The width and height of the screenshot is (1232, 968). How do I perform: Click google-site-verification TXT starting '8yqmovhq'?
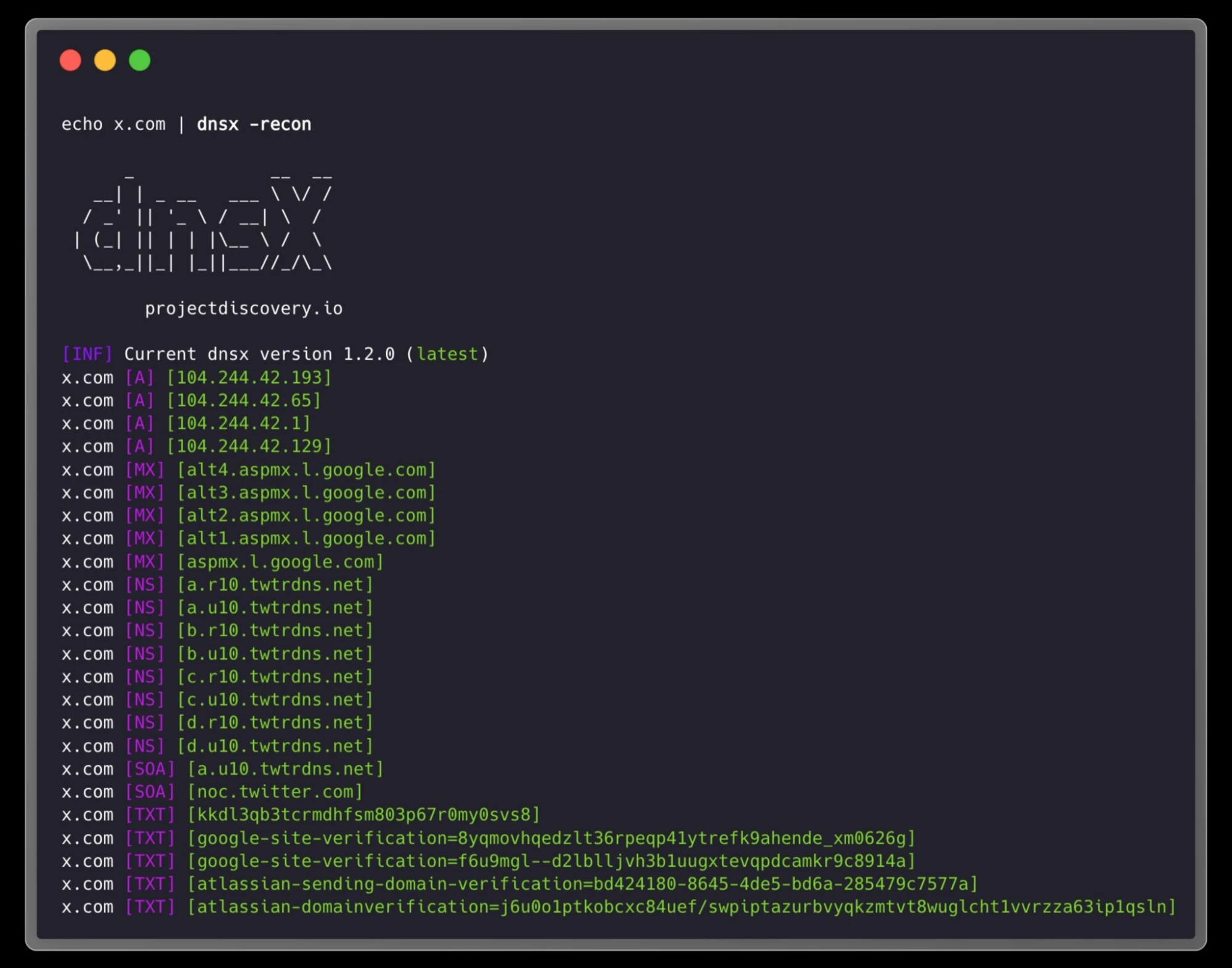551,838
